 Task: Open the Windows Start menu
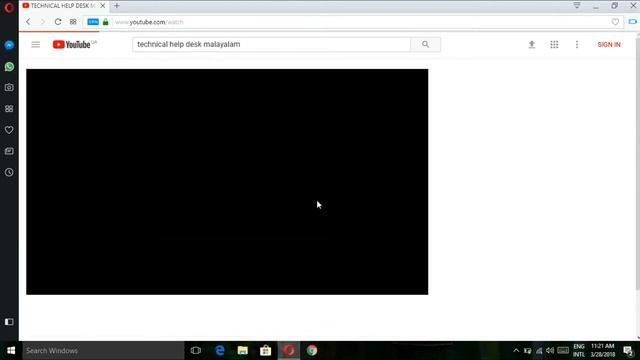coord(11,351)
